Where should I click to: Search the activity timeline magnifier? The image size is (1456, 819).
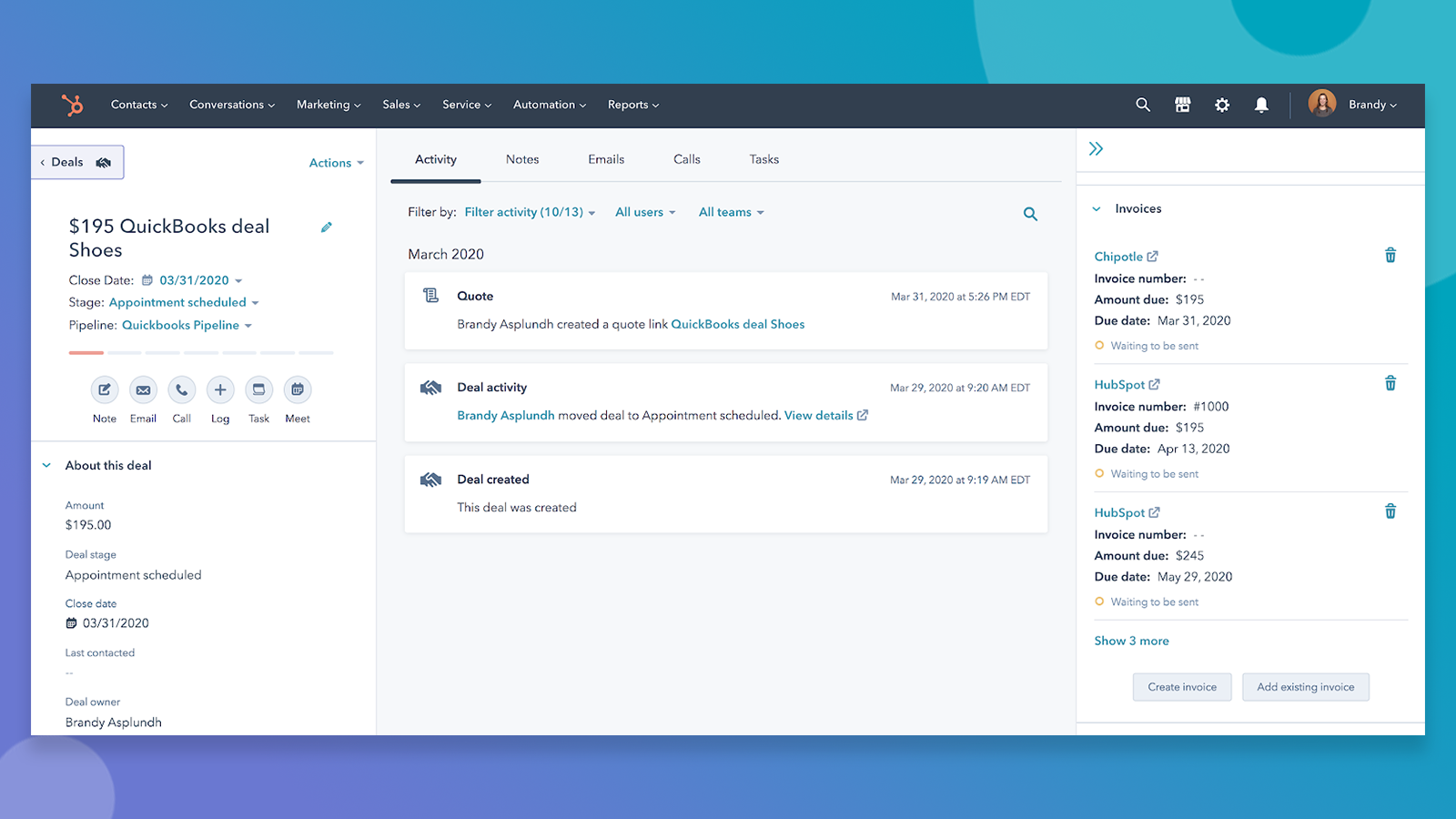pos(1030,214)
